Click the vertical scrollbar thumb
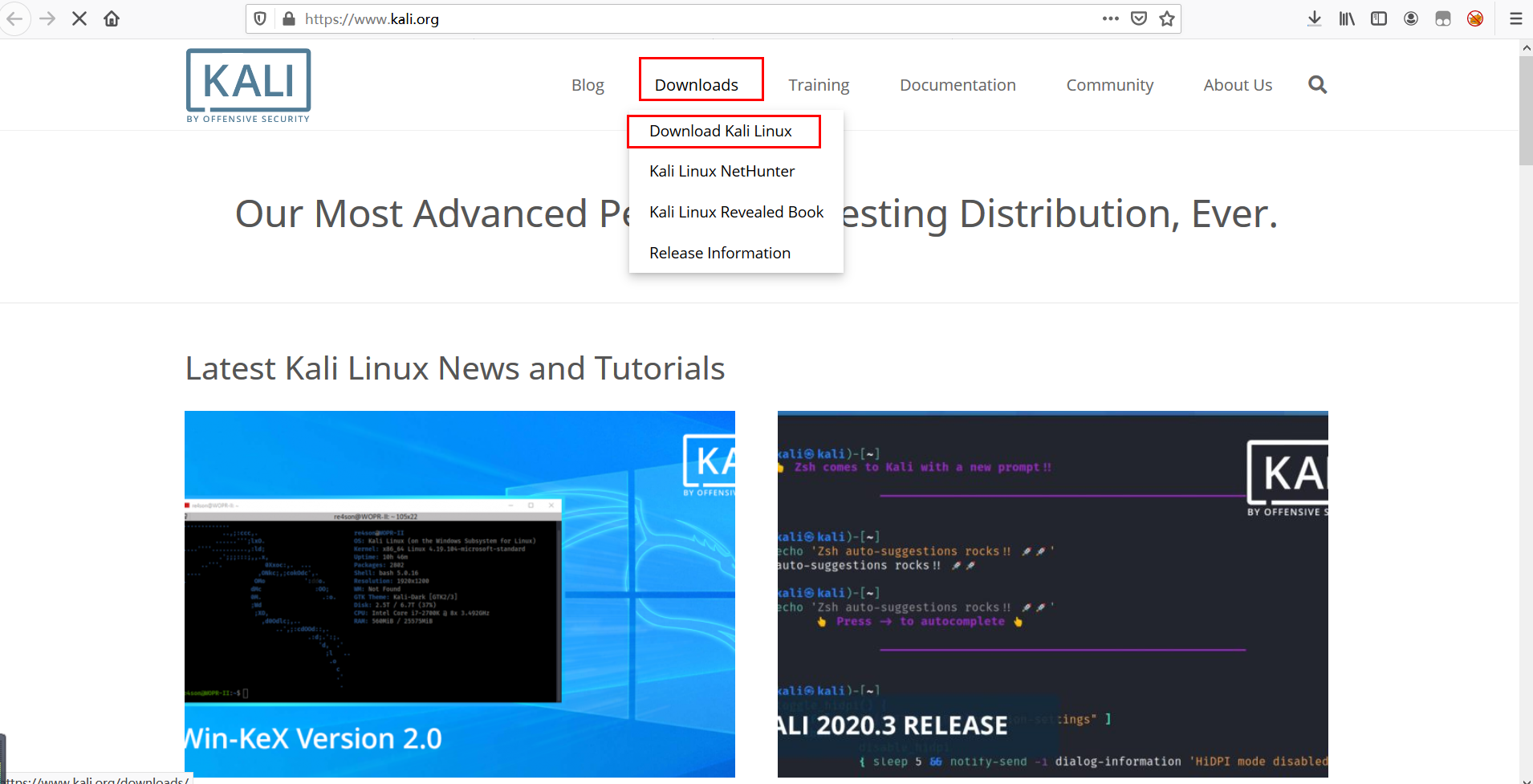 click(1526, 111)
